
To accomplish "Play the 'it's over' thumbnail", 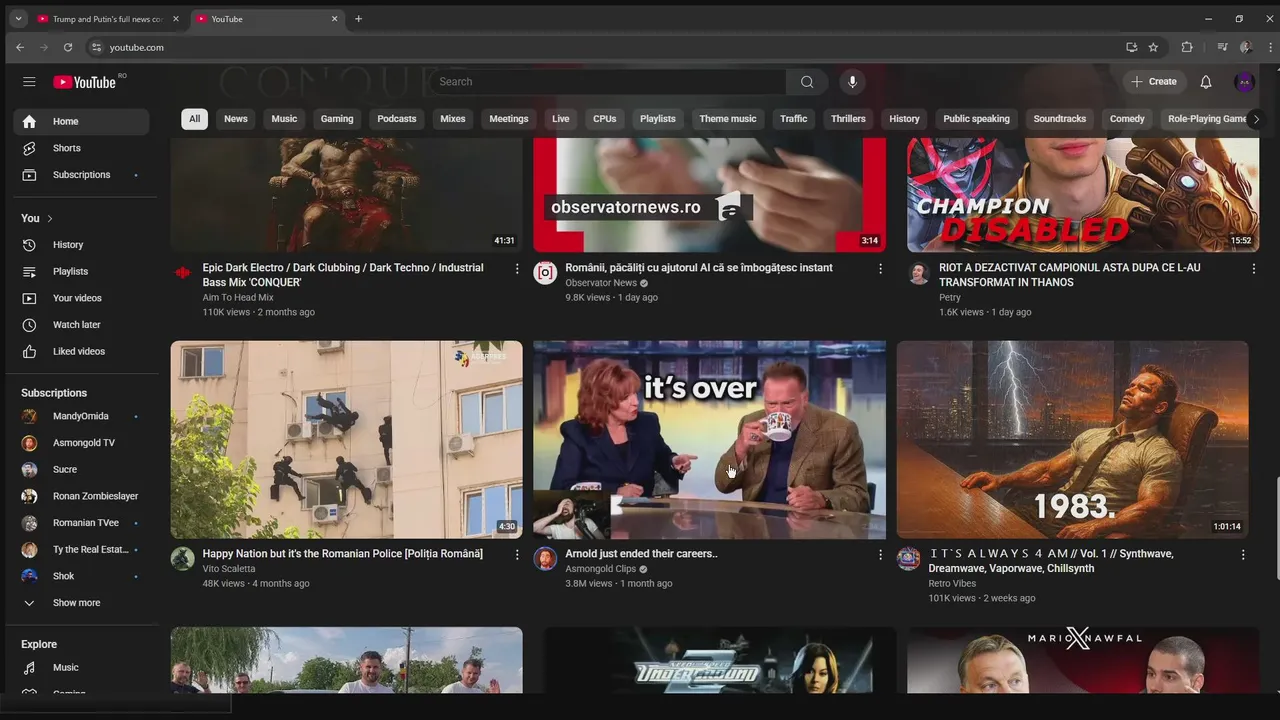I will [709, 440].
